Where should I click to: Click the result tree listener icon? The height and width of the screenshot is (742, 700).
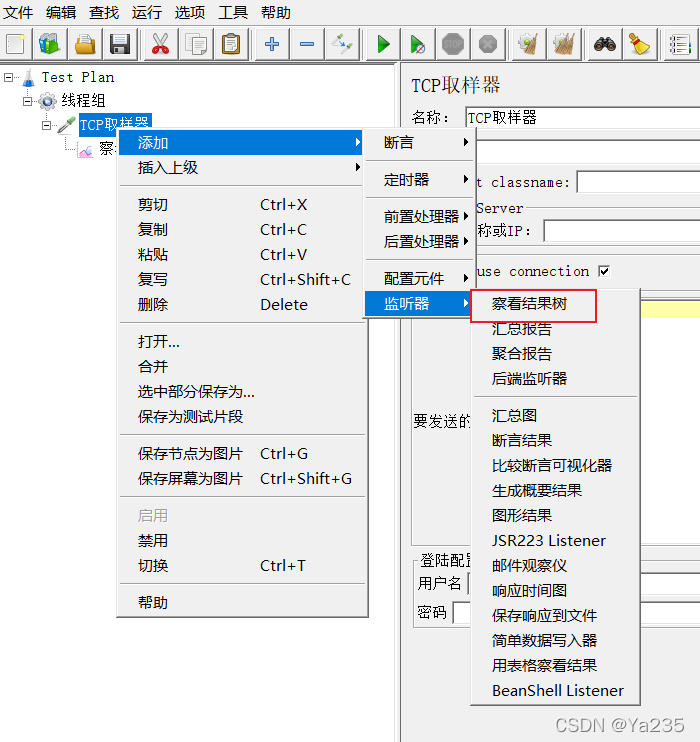click(85, 150)
